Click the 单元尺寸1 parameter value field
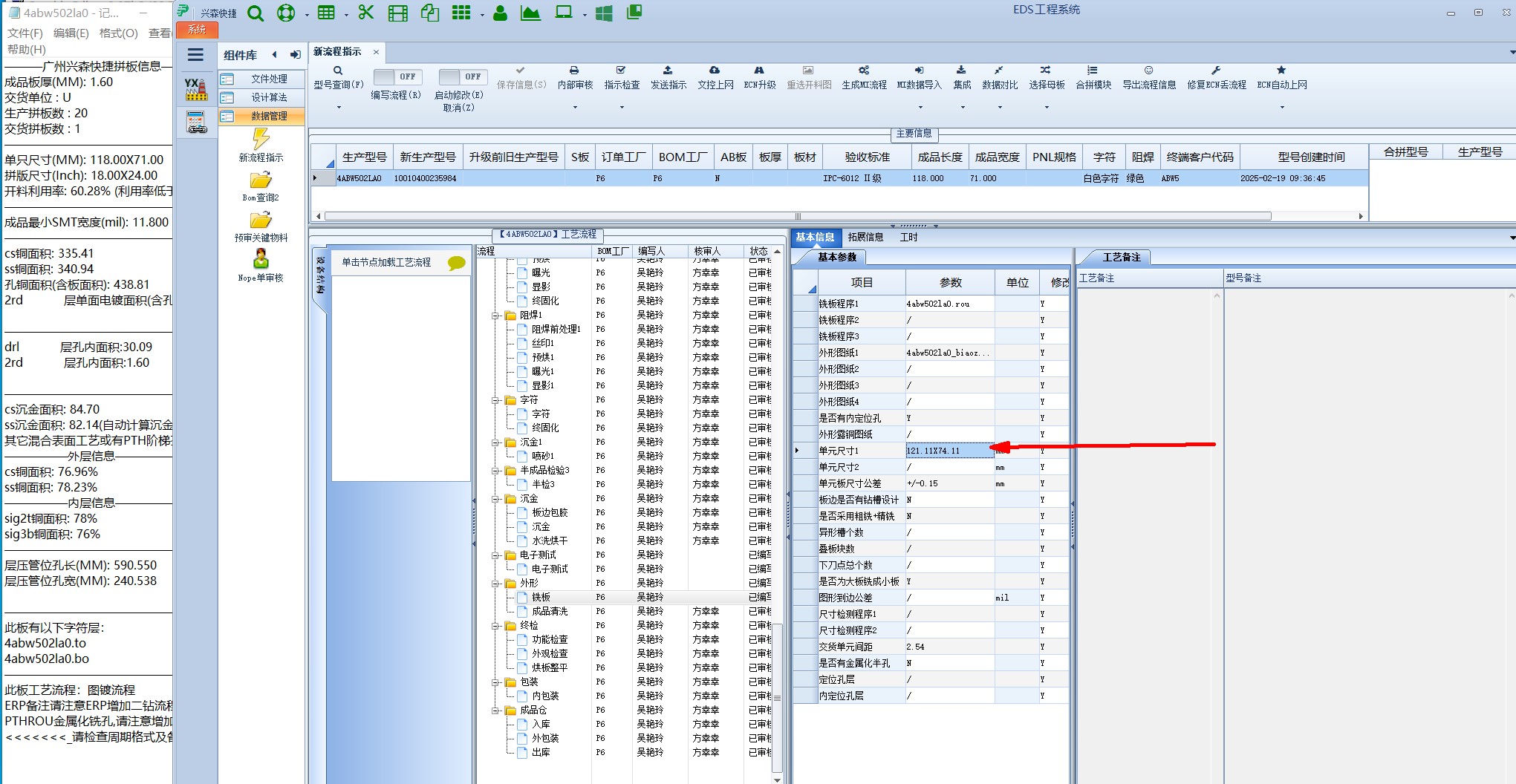The height and width of the screenshot is (784, 1516). pos(949,451)
